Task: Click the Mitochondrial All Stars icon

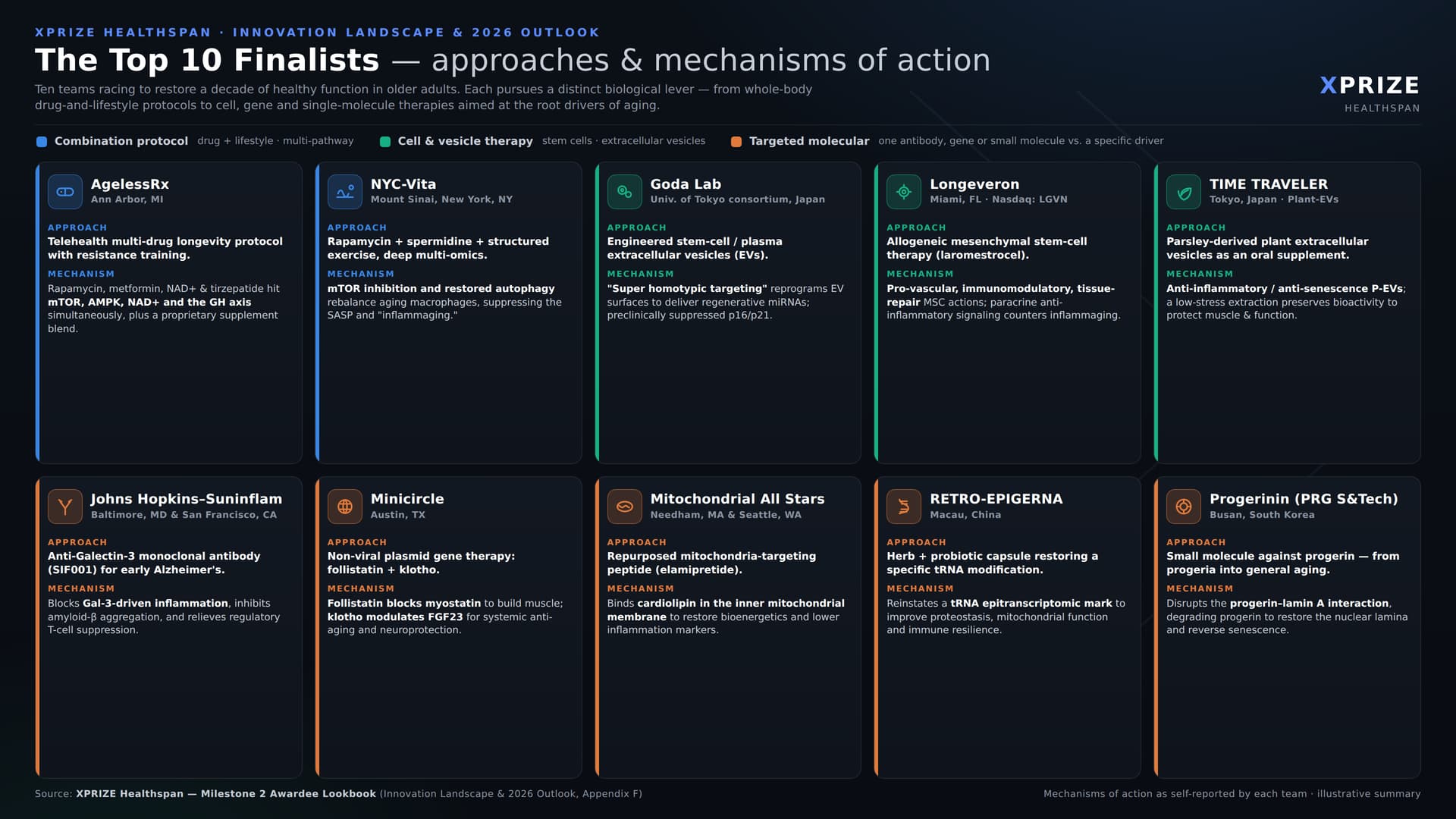Action: tap(624, 507)
